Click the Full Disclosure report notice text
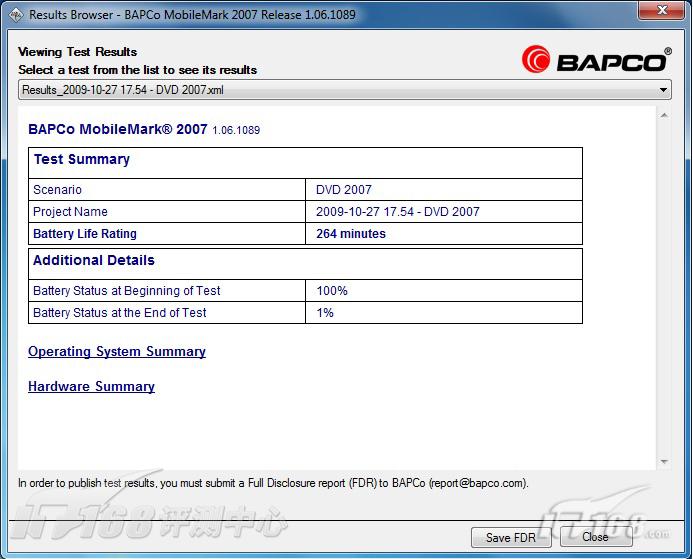This screenshot has height=559, width=693. click(x=273, y=483)
